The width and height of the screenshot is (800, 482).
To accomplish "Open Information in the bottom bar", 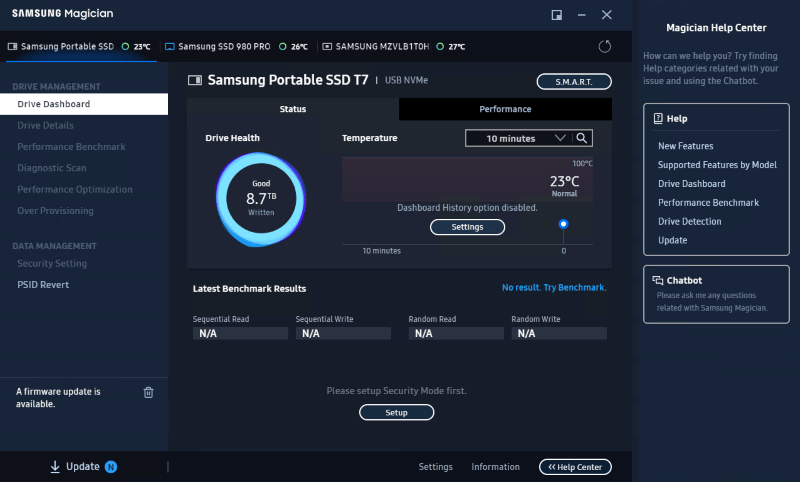I will (x=495, y=467).
